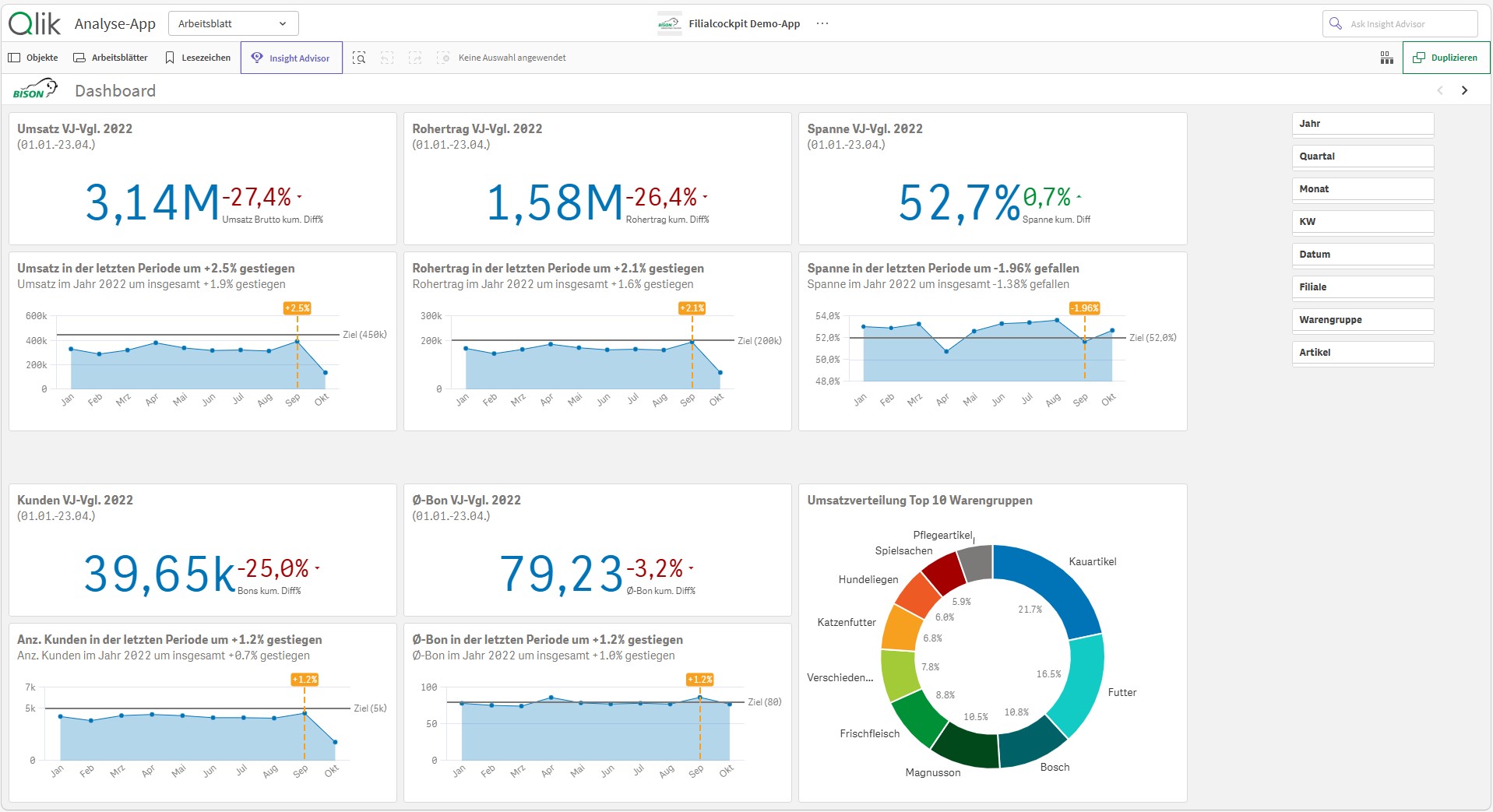Open the Objekte panel
1493x812 pixels.
coord(33,58)
